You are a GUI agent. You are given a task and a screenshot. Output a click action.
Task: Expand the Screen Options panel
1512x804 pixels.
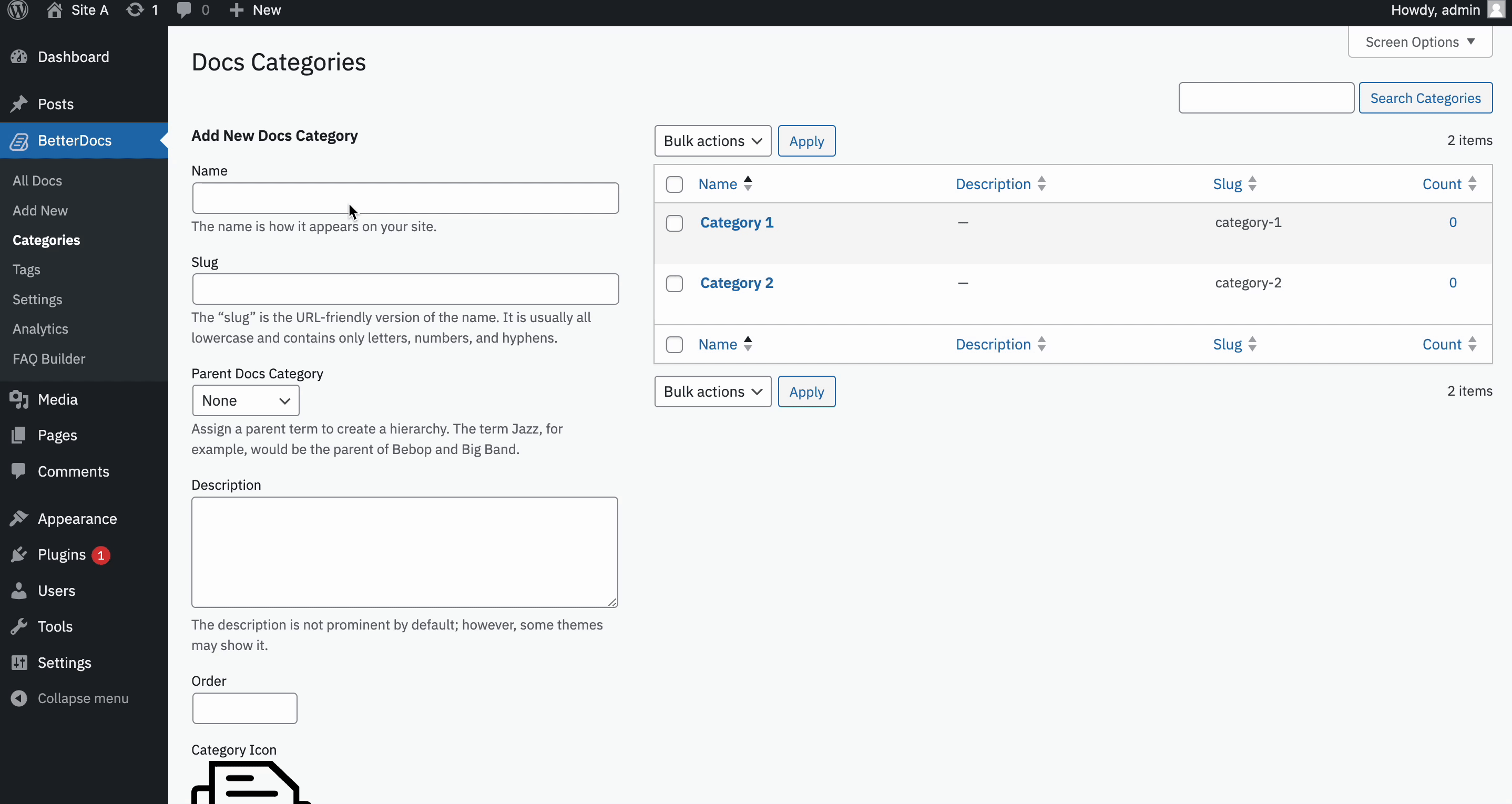1419,41
